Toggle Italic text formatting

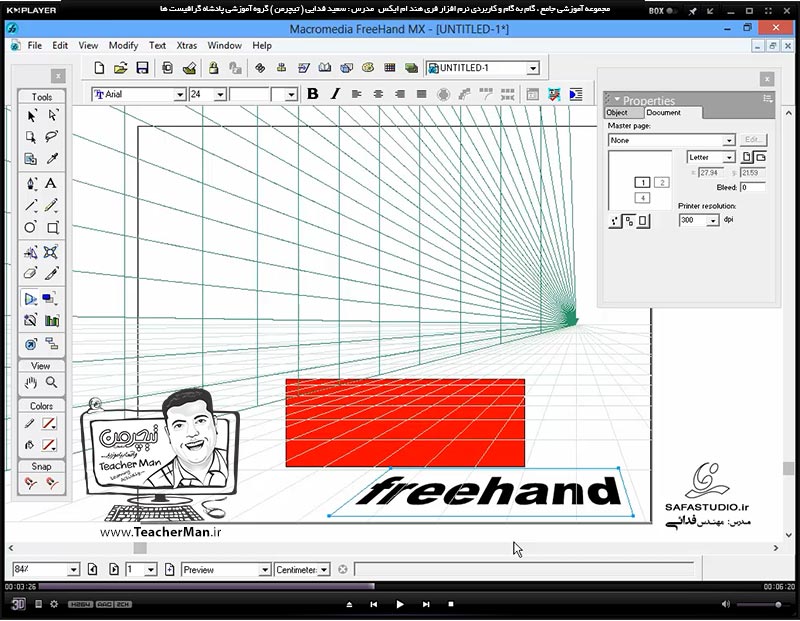click(335, 94)
